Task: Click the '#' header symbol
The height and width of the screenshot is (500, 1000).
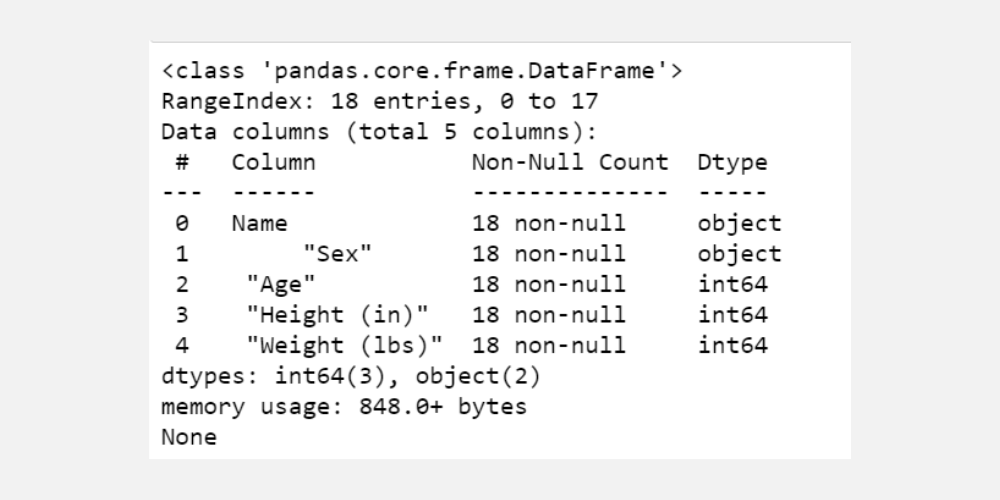Action: [x=182, y=162]
